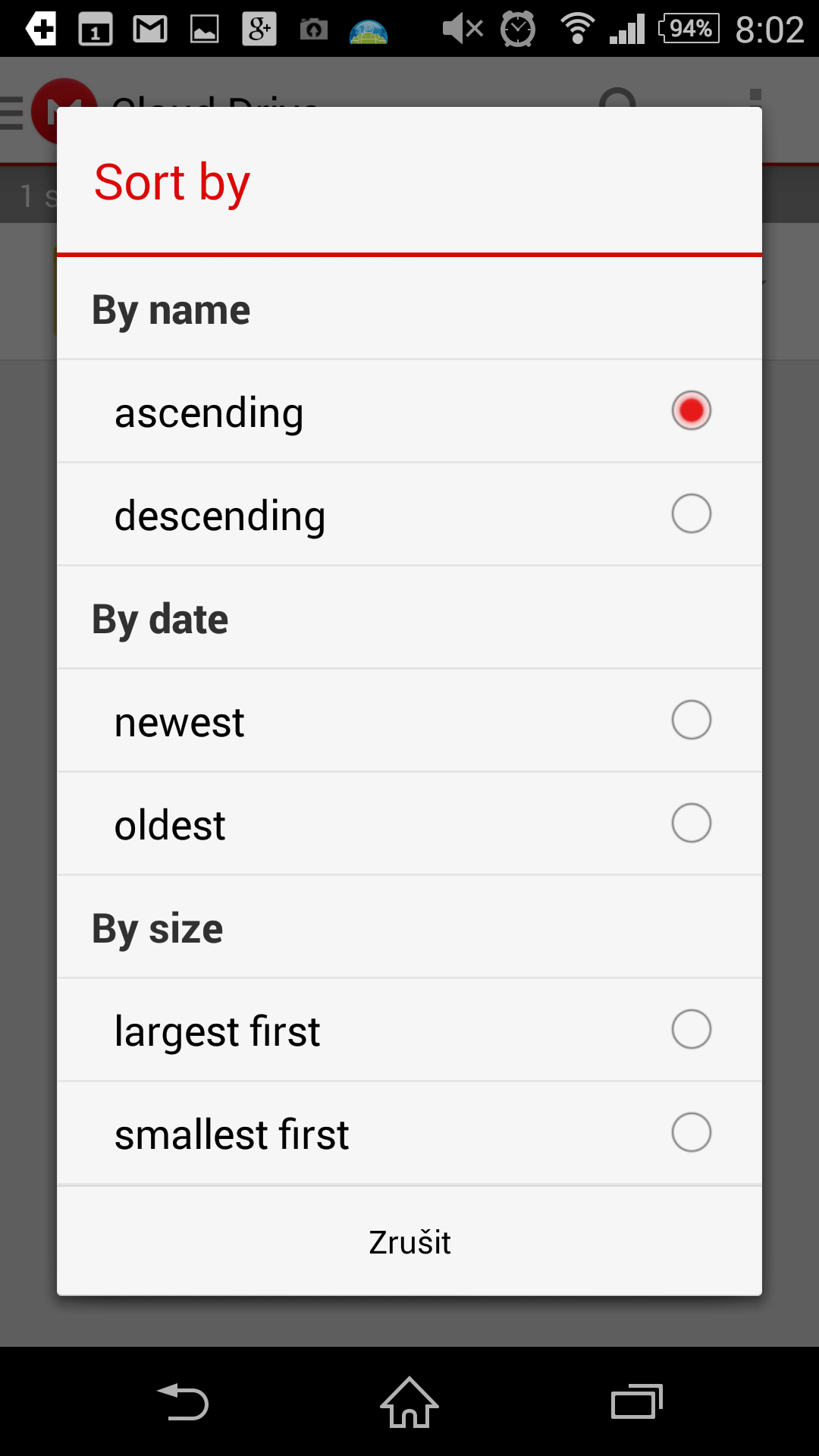819x1456 pixels.
Task: Tap the photo gallery notification icon
Action: 205,30
